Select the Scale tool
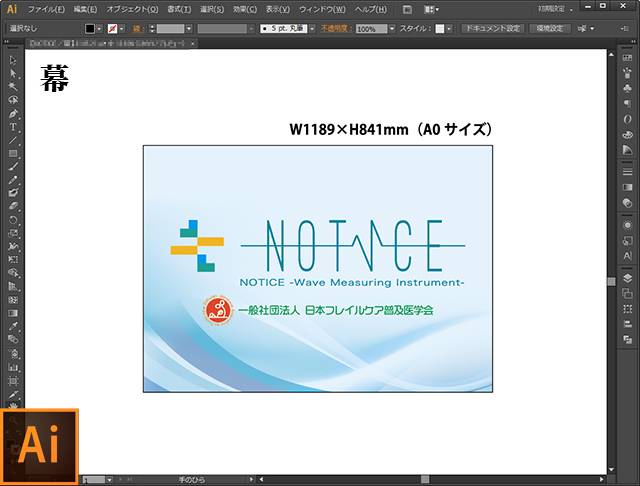This screenshot has height=486, width=640. [x=13, y=233]
